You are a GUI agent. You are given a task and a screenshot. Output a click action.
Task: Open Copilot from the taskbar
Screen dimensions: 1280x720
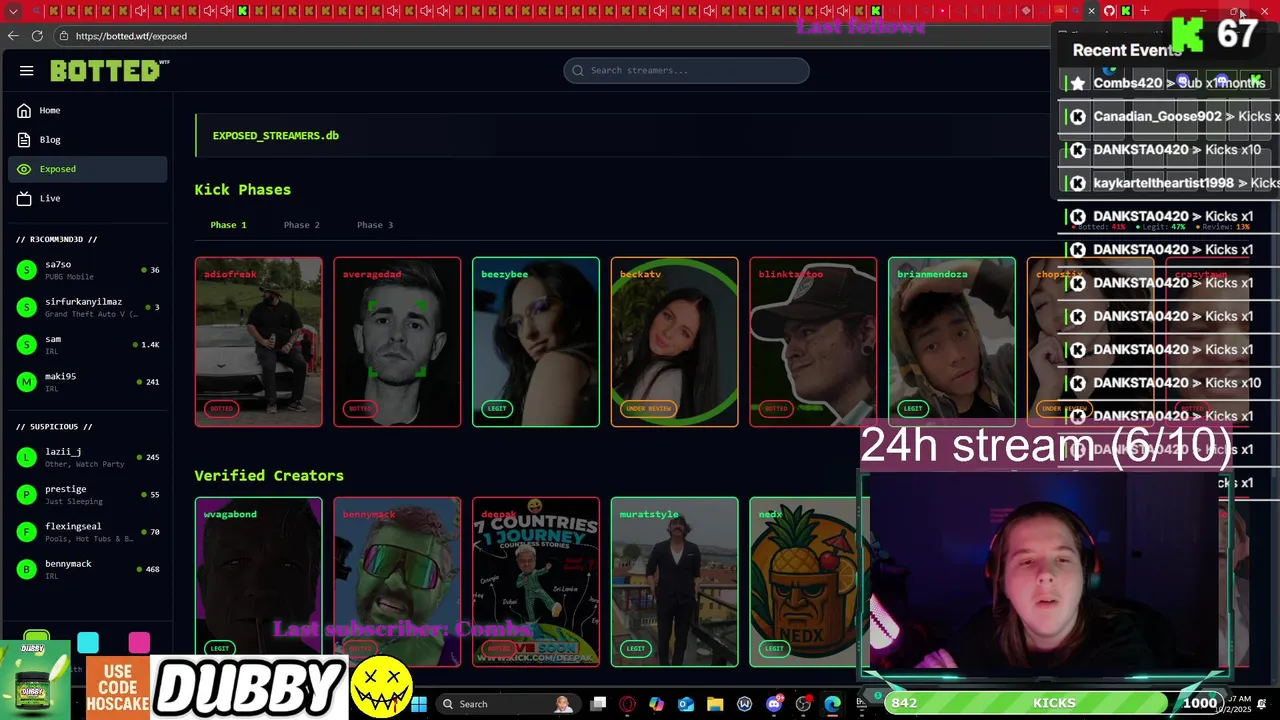[x=656, y=704]
